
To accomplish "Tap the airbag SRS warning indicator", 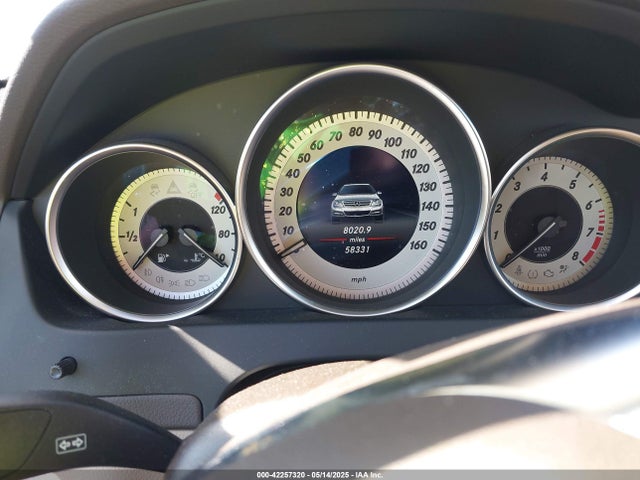I will 564,269.
